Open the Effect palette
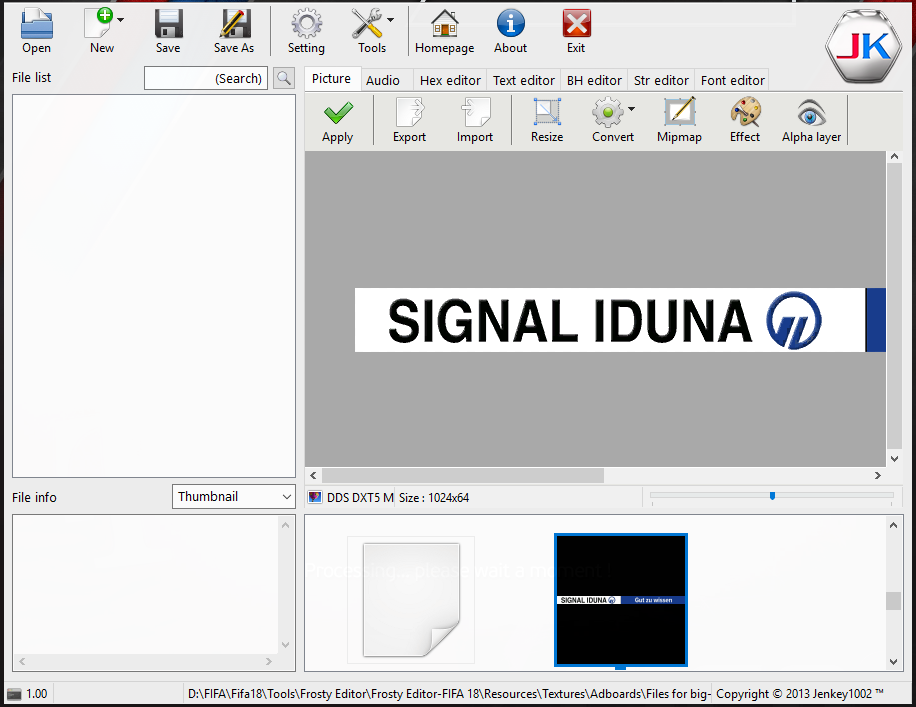This screenshot has height=707, width=916. [x=745, y=113]
